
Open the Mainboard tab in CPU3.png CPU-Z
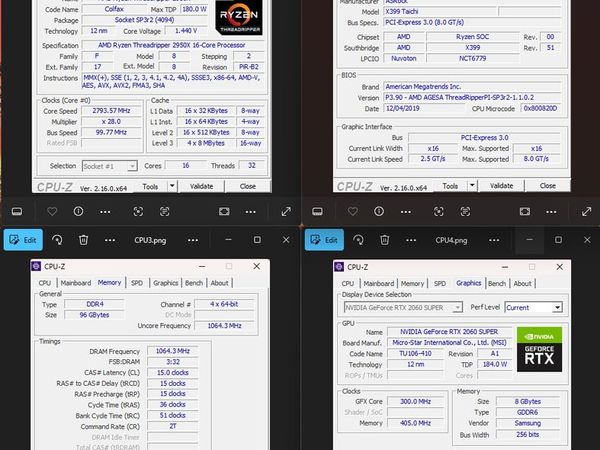(x=76, y=283)
